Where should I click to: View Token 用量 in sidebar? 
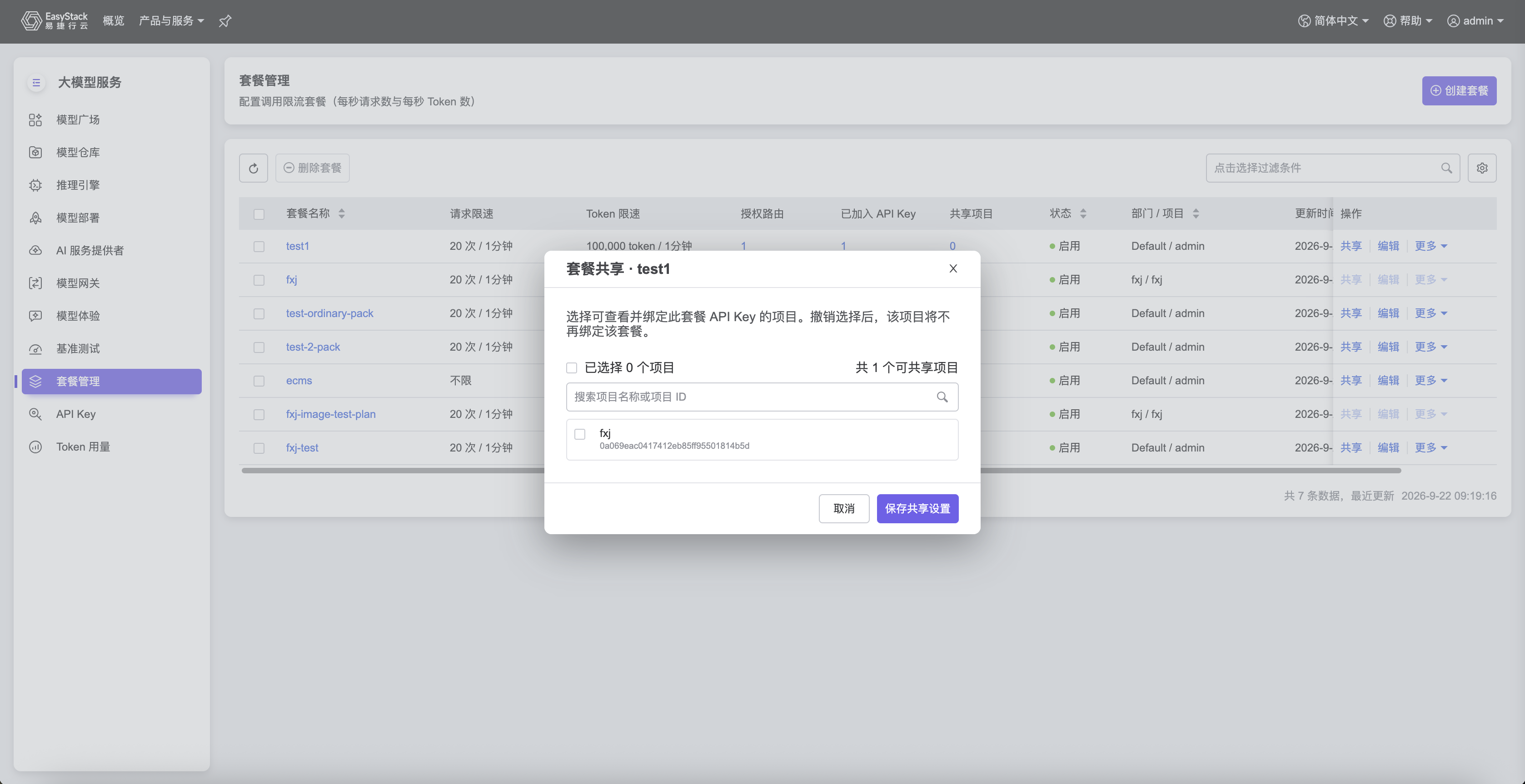tap(111, 447)
